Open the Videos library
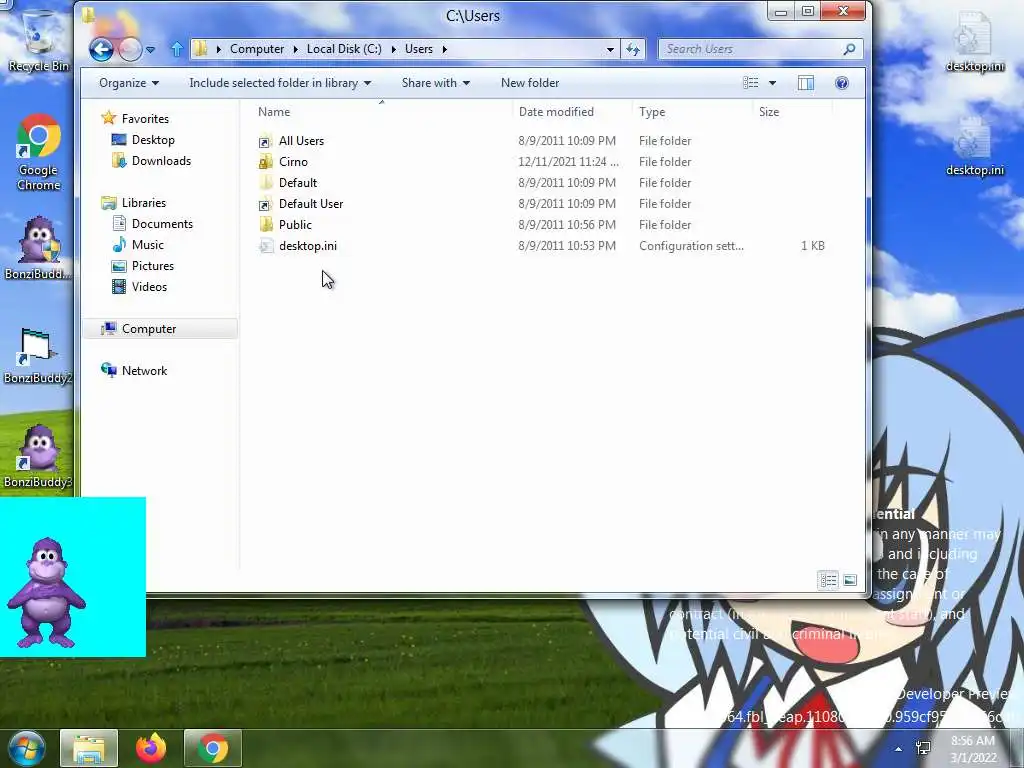 (x=149, y=287)
